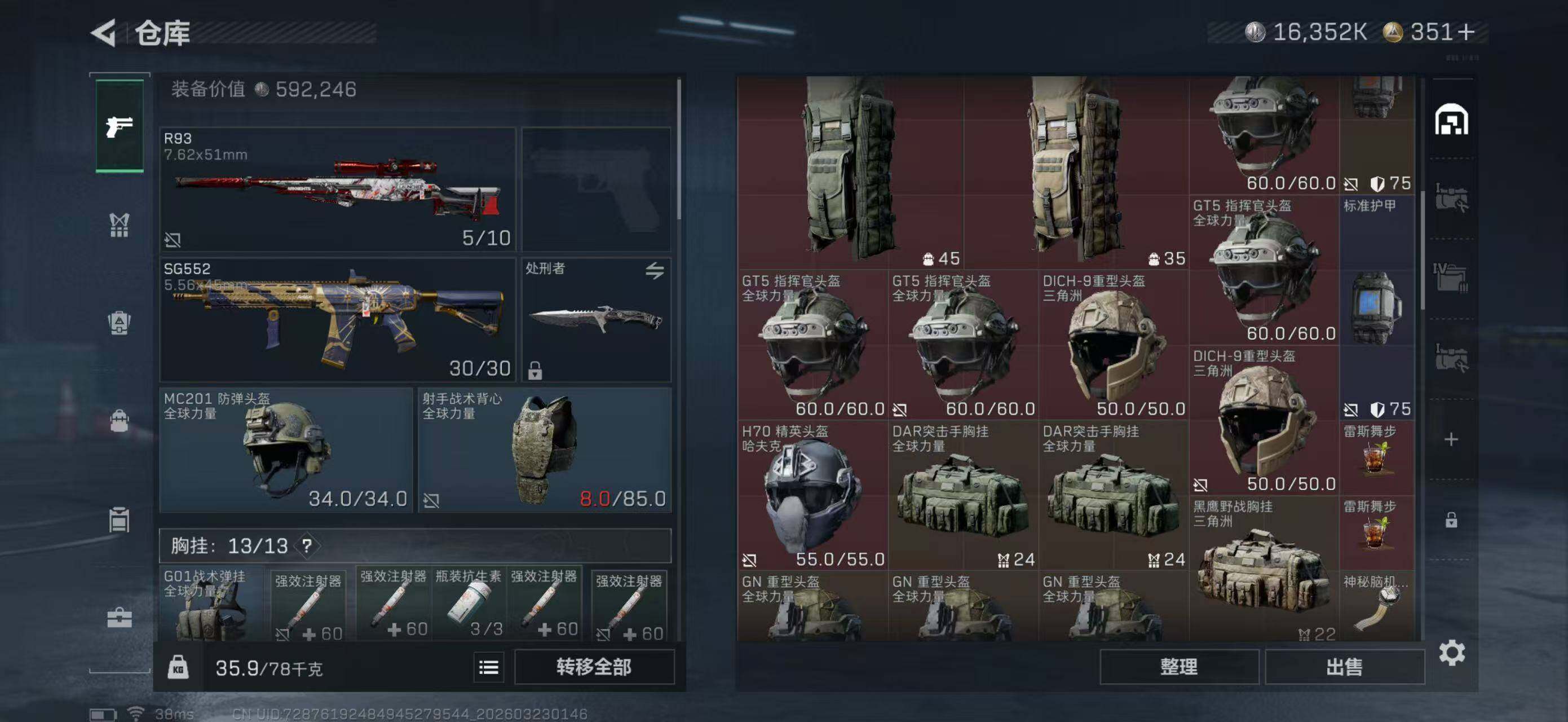Image resolution: width=1568 pixels, height=722 pixels.
Task: Swap melee weapon with 处刑者 exchange arrows
Action: (x=655, y=270)
